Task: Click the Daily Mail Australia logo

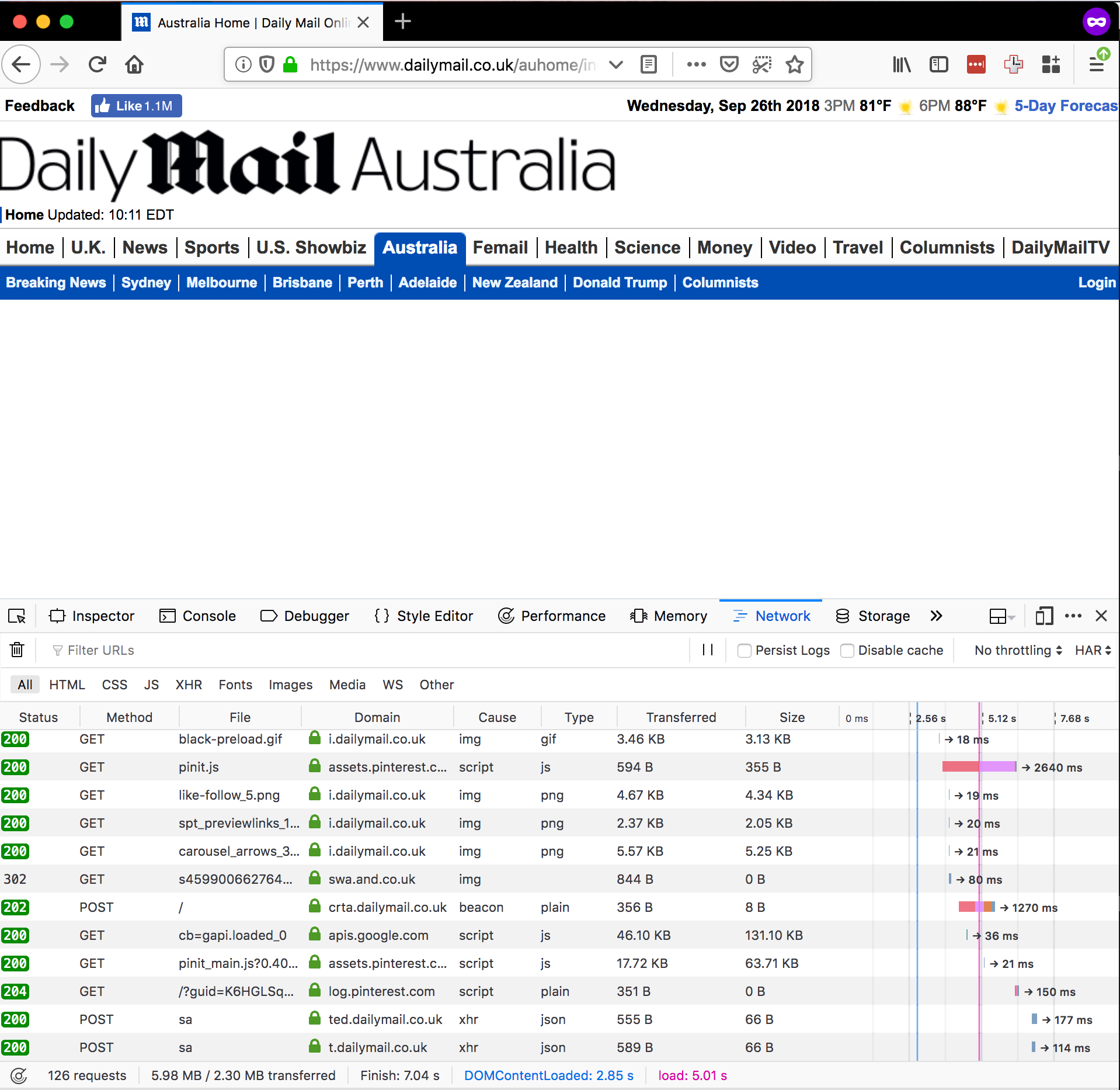Action: pos(308,165)
